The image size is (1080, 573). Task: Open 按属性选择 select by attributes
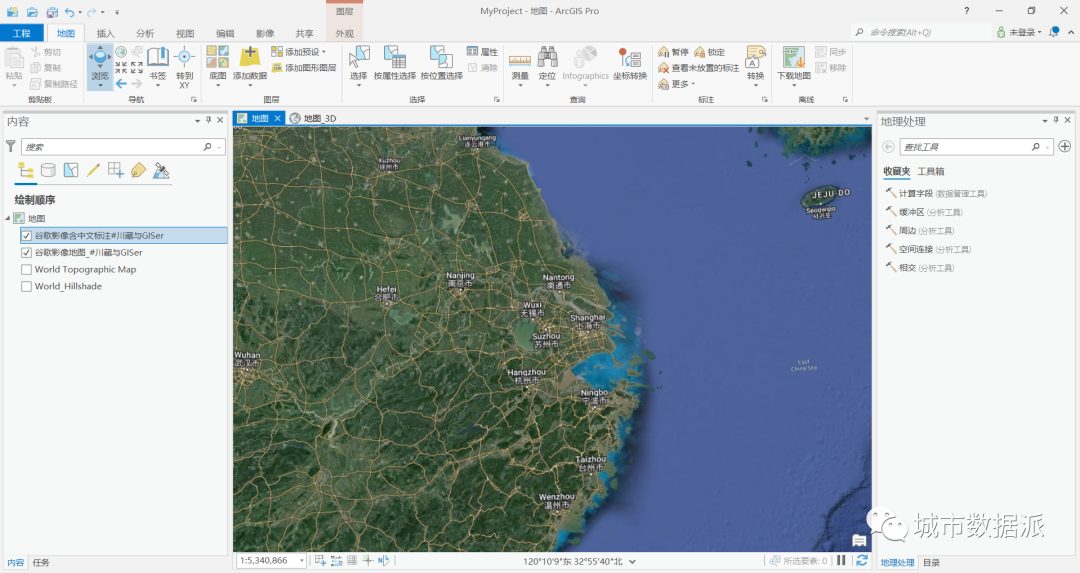(x=395, y=63)
